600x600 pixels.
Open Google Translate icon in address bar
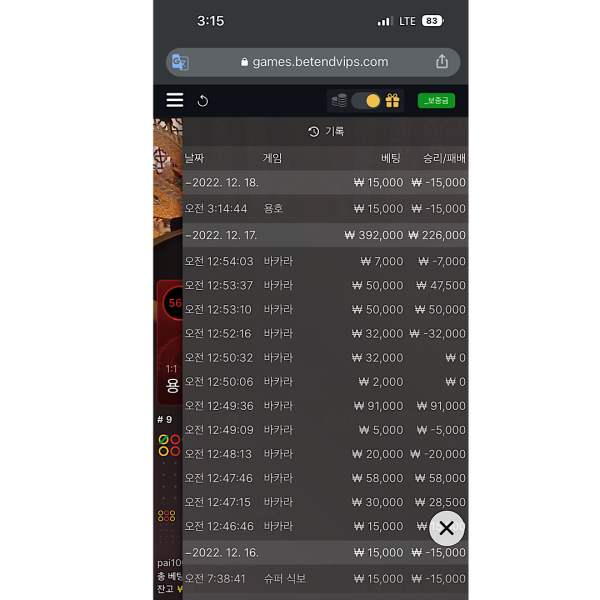pyautogui.click(x=180, y=62)
